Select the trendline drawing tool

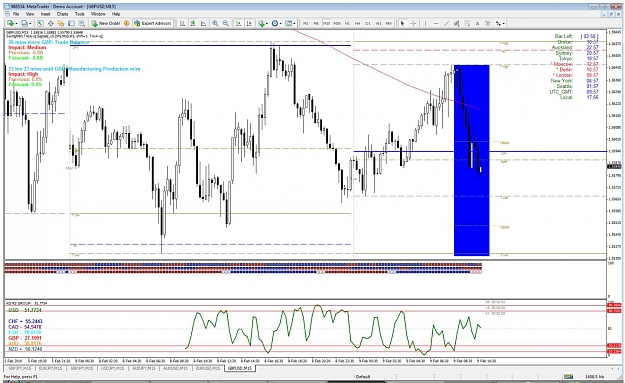[446, 23]
